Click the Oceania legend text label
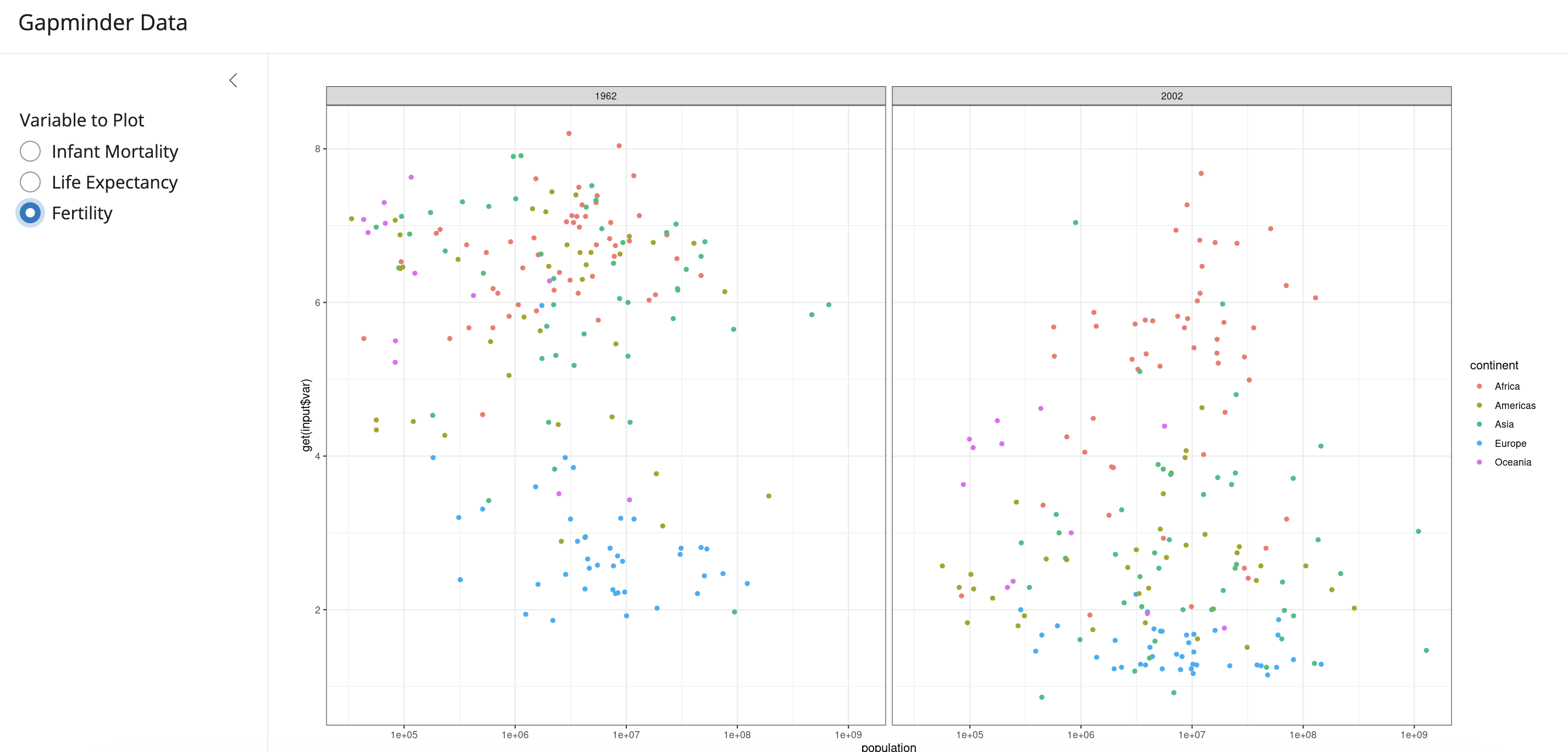 (x=1512, y=462)
